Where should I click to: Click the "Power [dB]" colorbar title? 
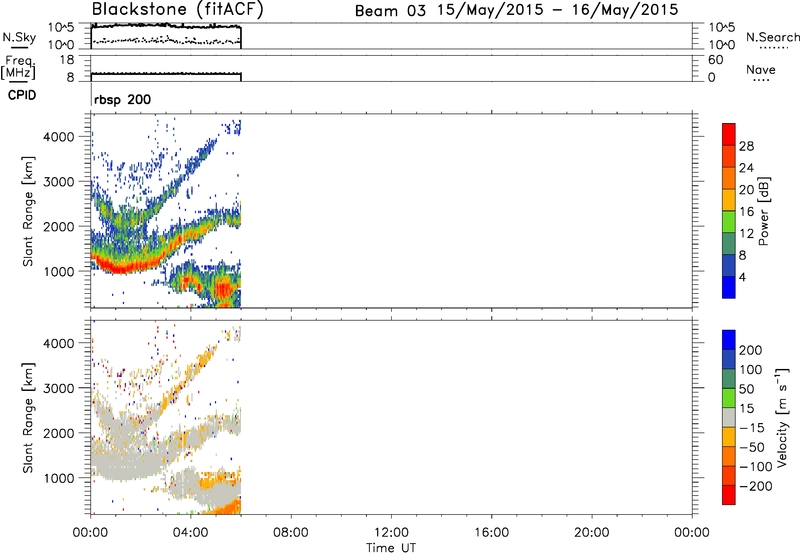coord(763,211)
